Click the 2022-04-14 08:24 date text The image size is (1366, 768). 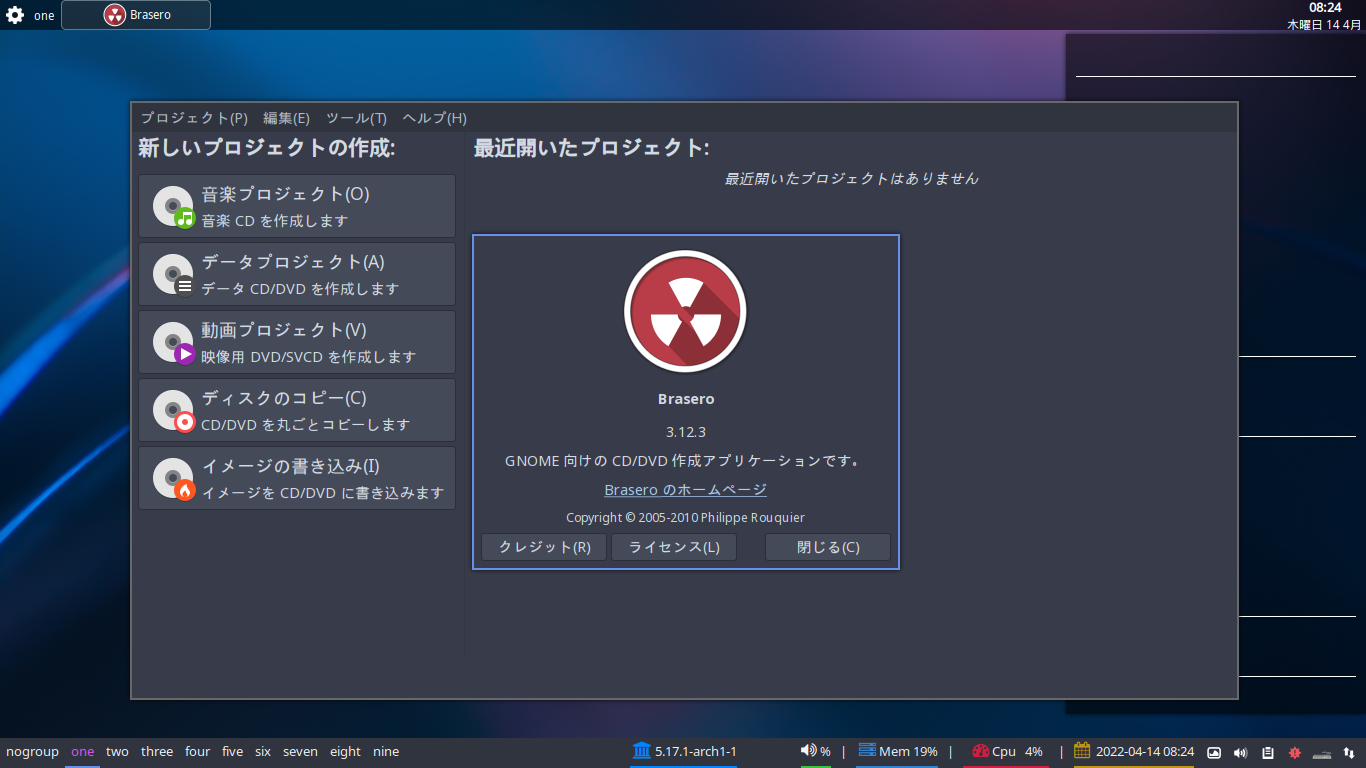click(1145, 752)
